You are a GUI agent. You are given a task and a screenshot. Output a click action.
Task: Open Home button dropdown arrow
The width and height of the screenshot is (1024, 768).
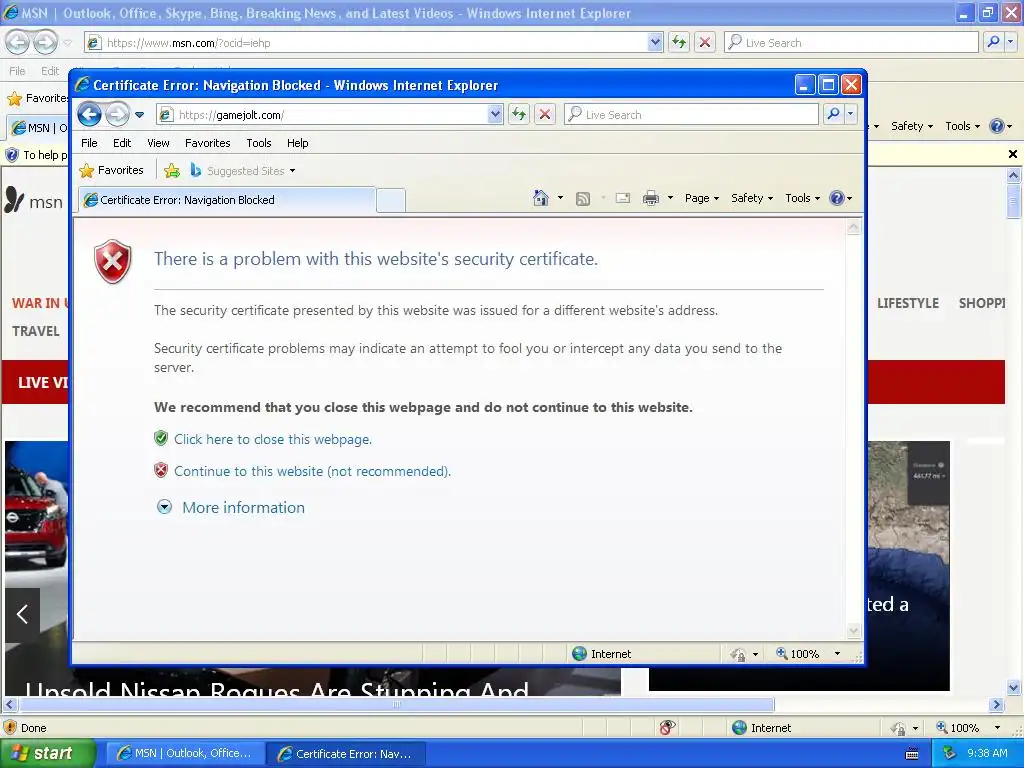(x=560, y=198)
